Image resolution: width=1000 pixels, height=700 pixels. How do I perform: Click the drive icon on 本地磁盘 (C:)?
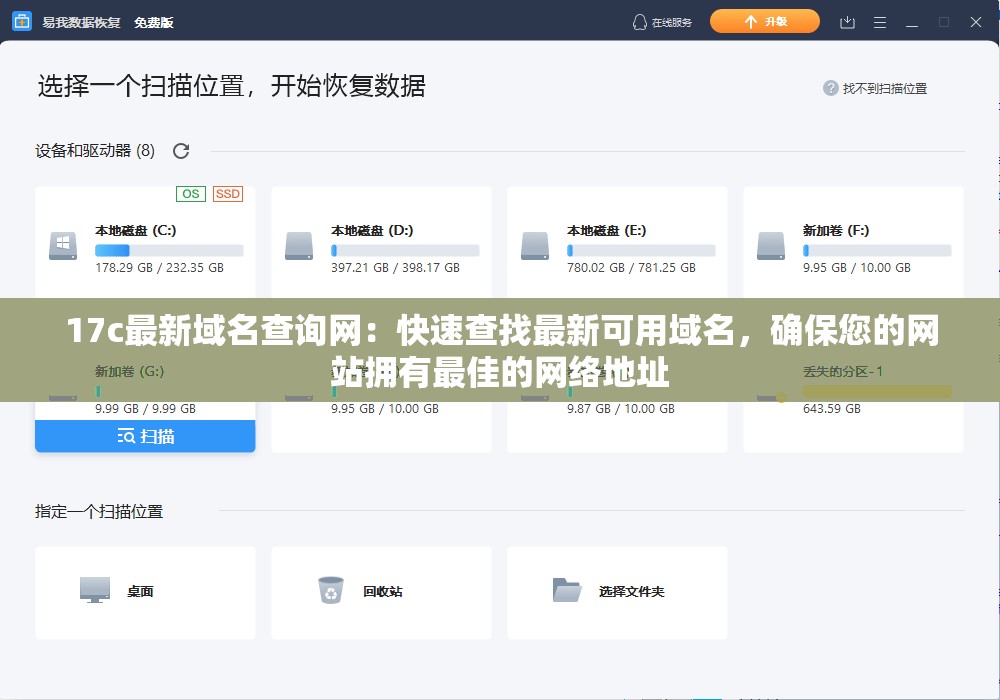pos(62,246)
